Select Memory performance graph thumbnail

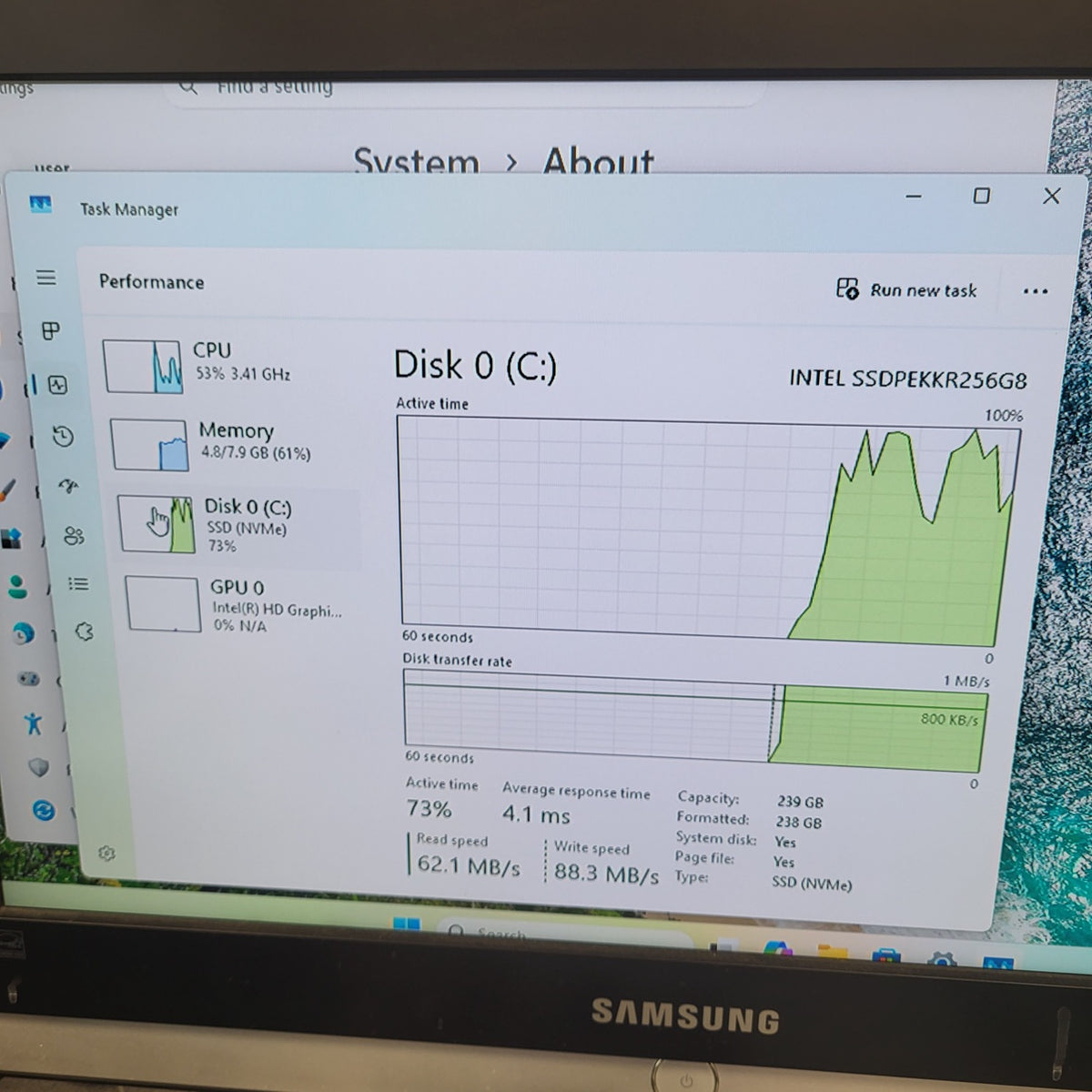pos(150,444)
